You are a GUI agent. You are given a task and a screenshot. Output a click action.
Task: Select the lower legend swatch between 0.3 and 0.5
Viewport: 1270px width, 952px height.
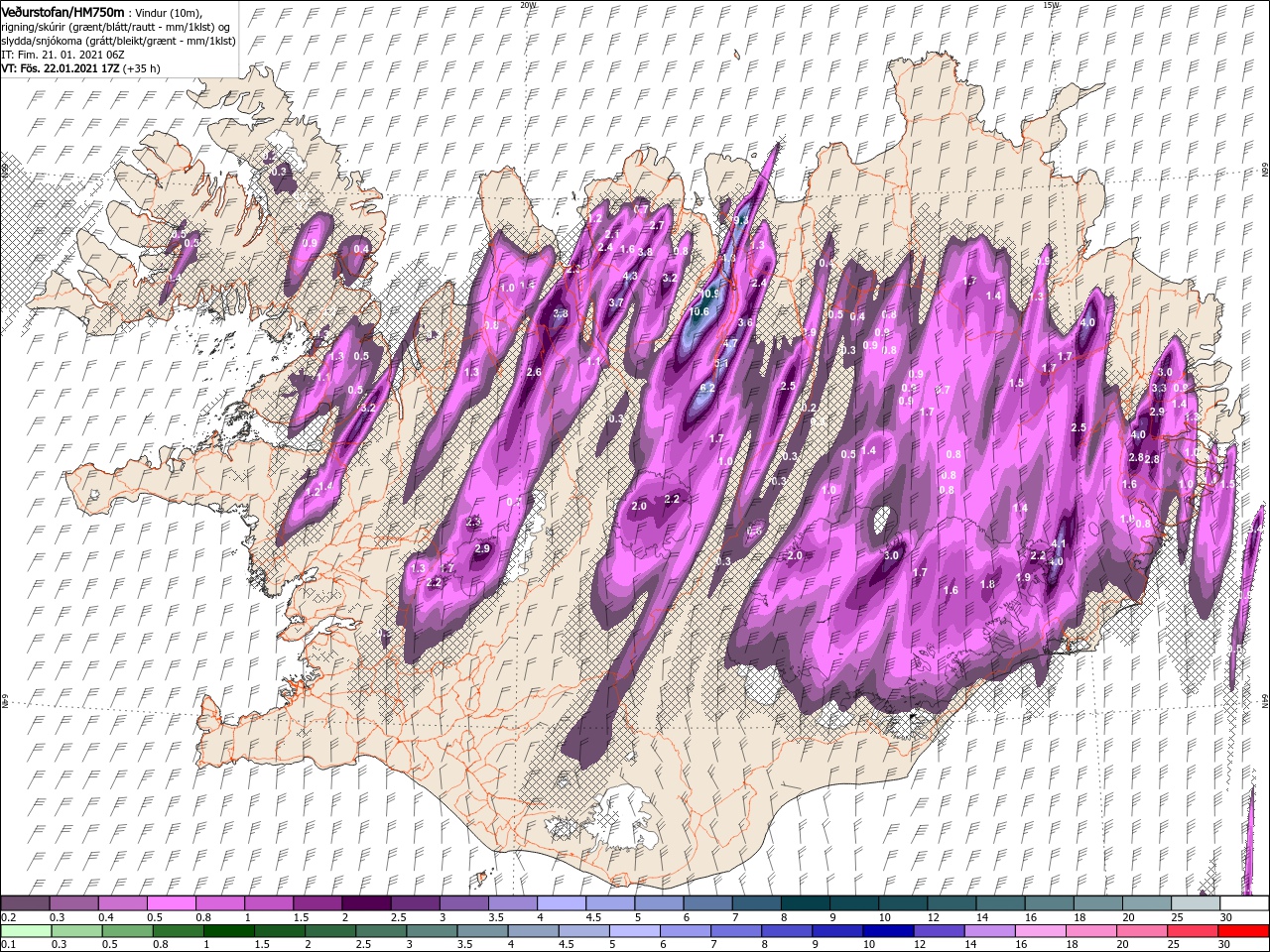point(75,931)
